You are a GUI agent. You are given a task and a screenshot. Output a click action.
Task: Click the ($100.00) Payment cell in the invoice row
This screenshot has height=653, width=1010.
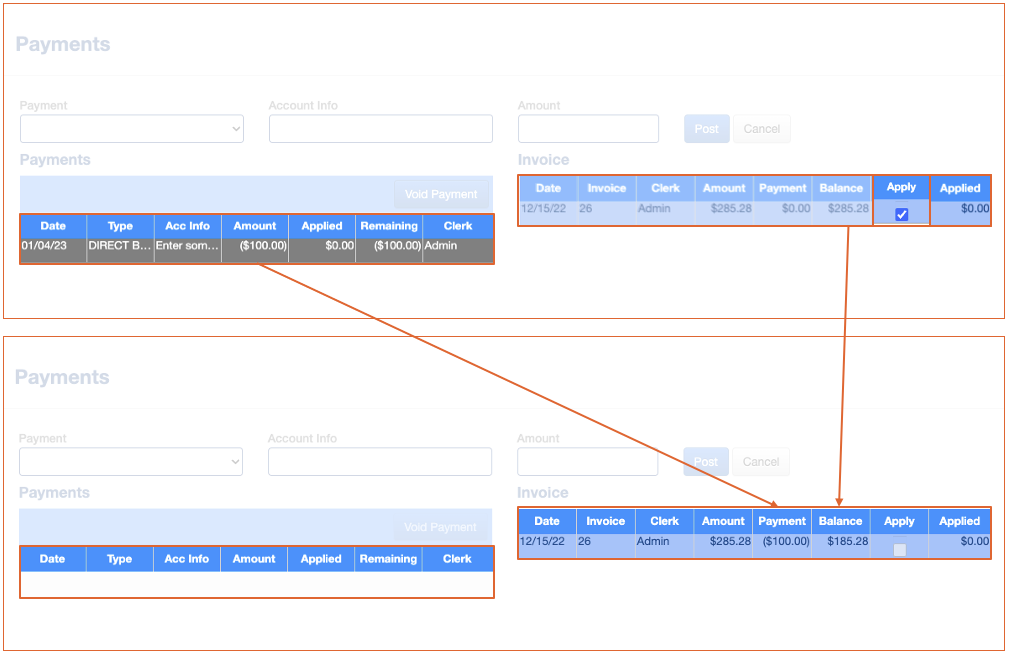coord(783,542)
